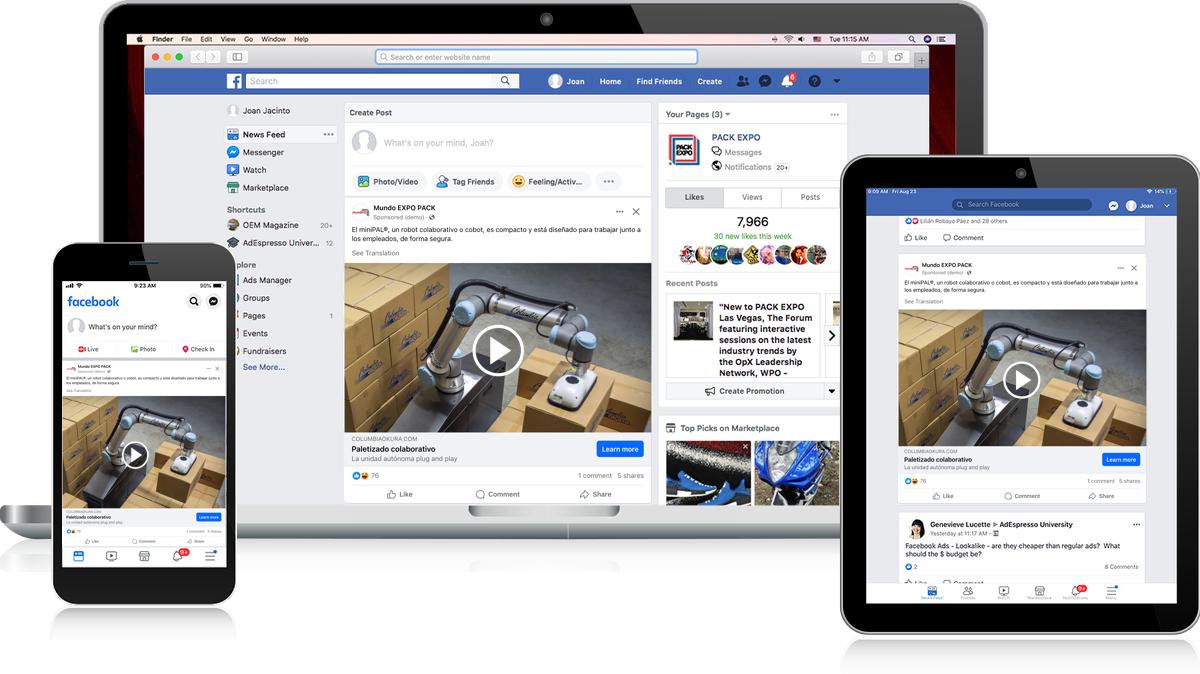
Task: Click Learn more on the laptop ad
Action: click(x=620, y=449)
